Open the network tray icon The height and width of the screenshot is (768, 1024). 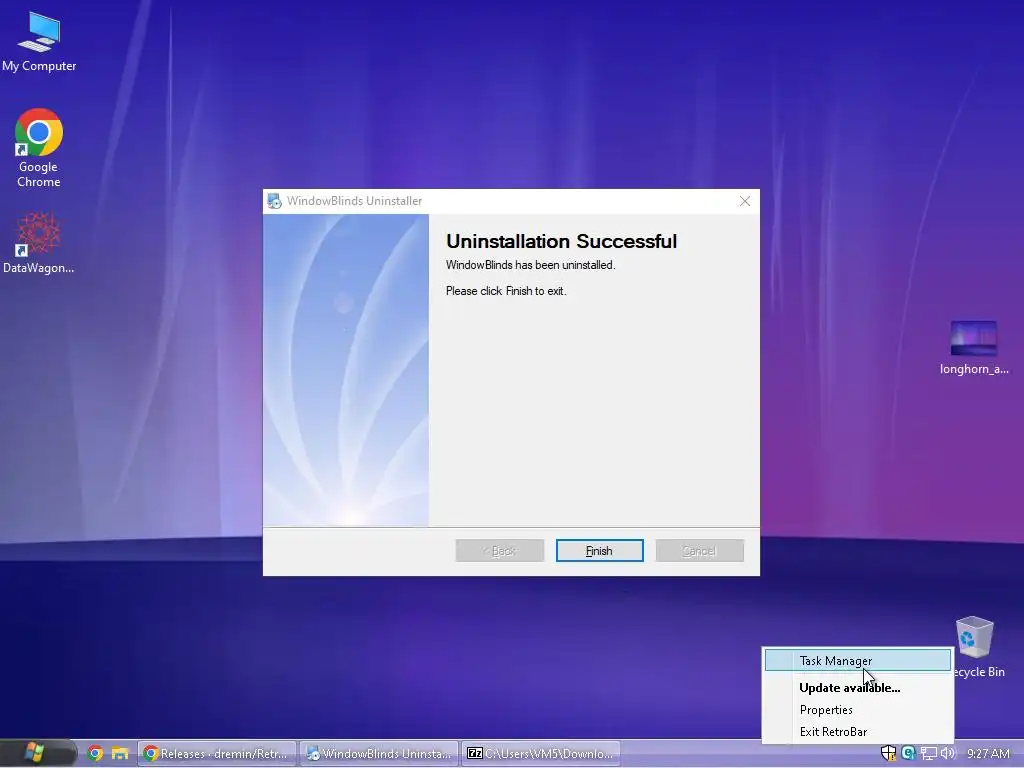928,754
